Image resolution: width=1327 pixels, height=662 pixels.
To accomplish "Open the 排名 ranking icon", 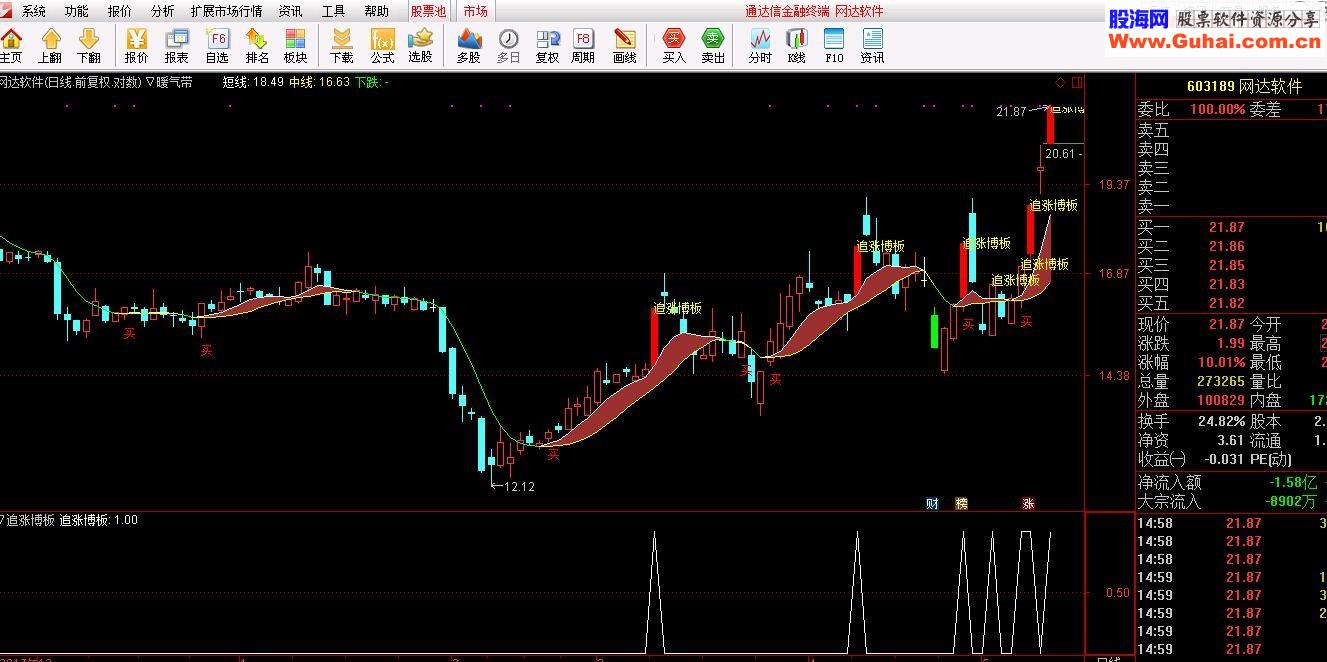I will click(x=257, y=46).
